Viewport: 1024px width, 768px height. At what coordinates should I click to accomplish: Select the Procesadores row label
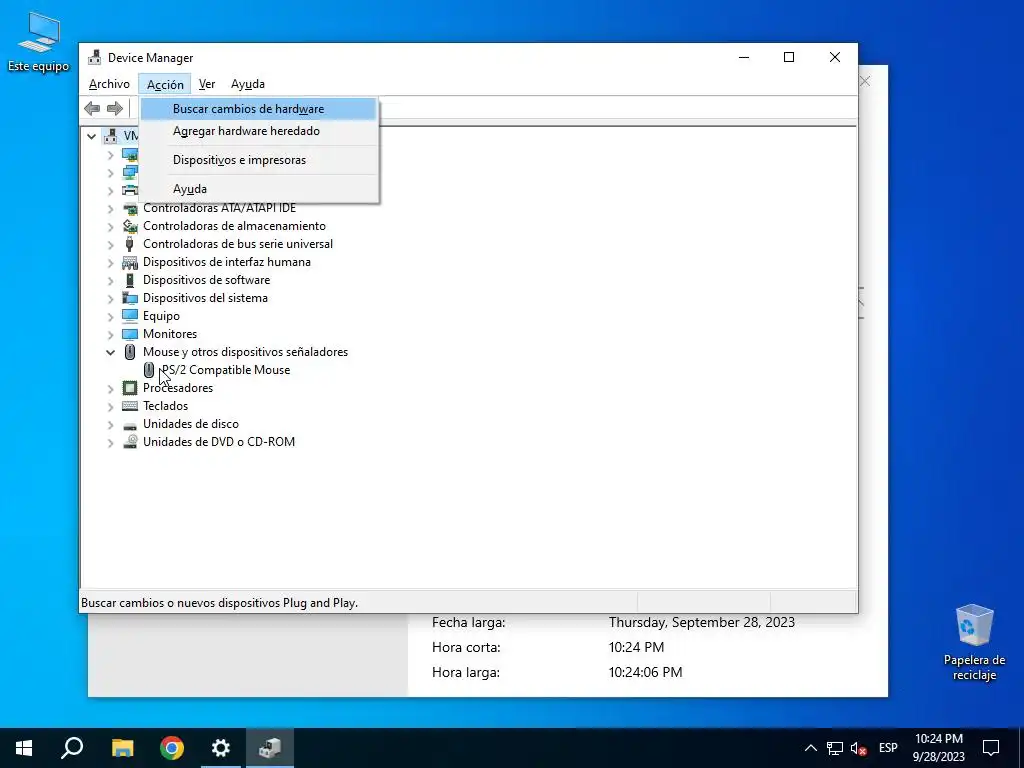click(x=178, y=388)
